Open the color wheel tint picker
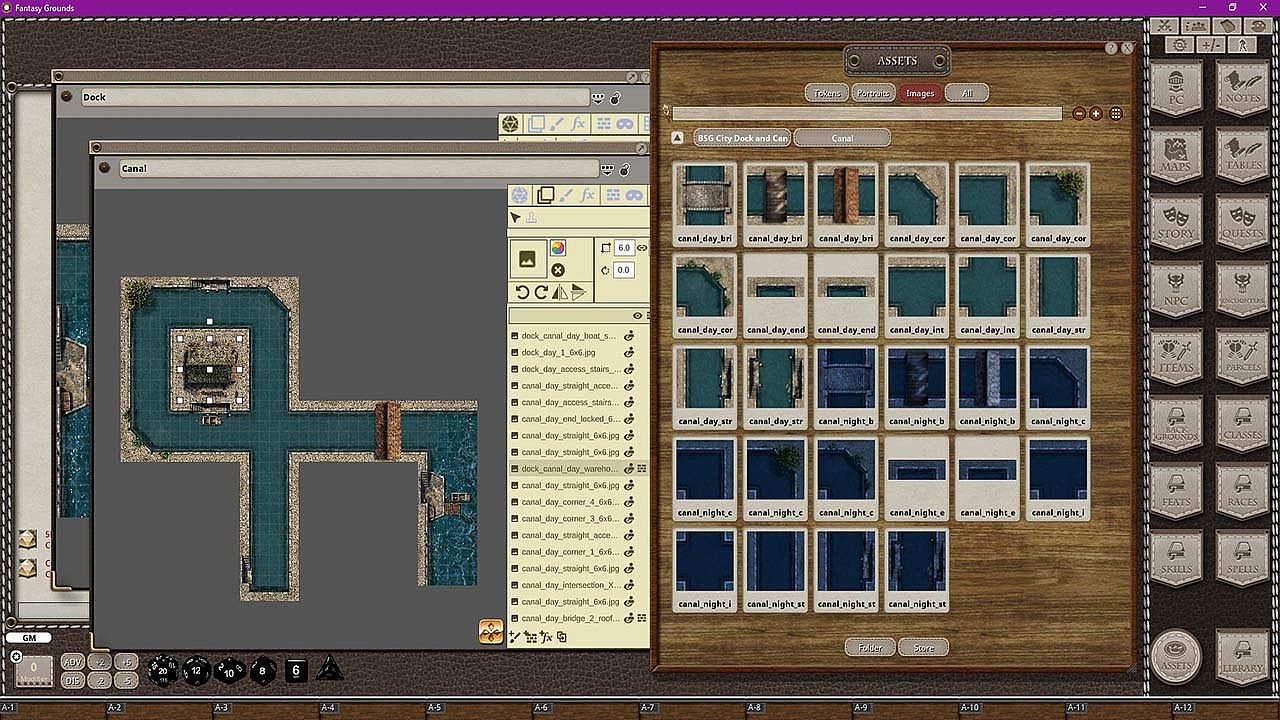This screenshot has height=720, width=1280. (558, 248)
